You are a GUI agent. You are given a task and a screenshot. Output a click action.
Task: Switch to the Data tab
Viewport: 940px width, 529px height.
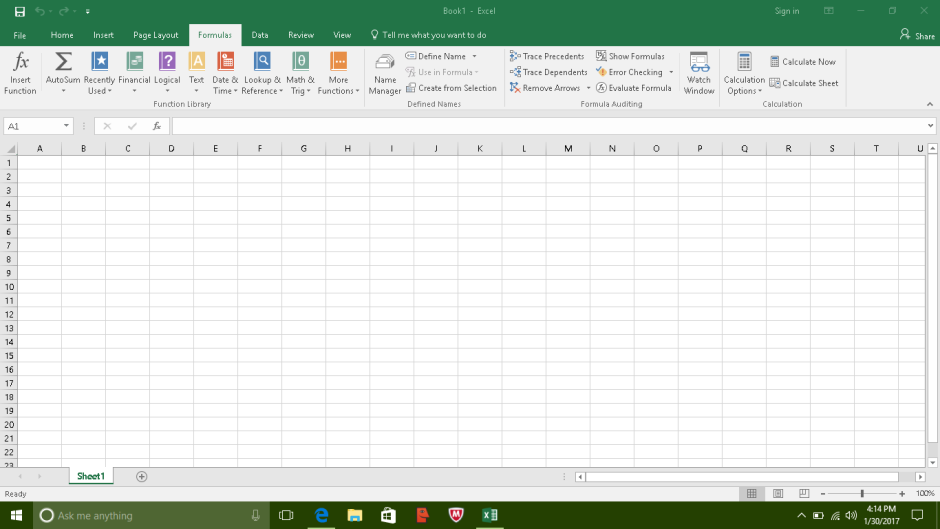pos(260,35)
